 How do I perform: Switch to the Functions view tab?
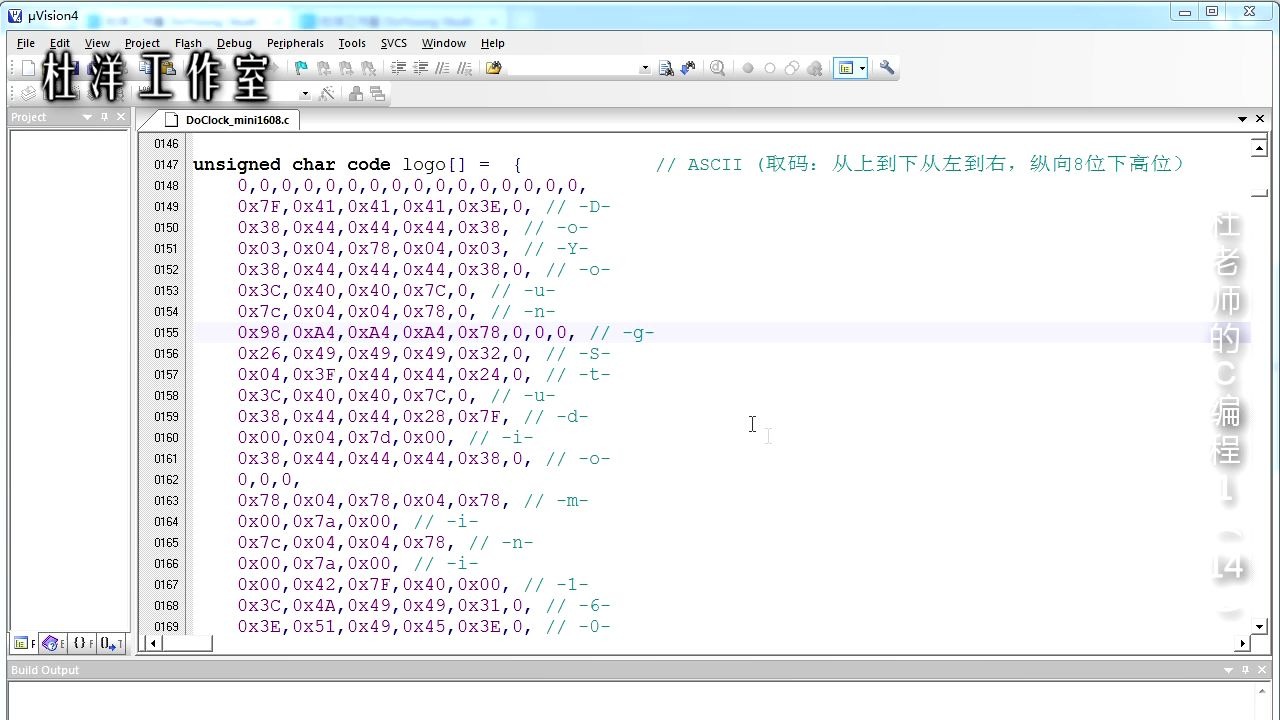pos(82,643)
